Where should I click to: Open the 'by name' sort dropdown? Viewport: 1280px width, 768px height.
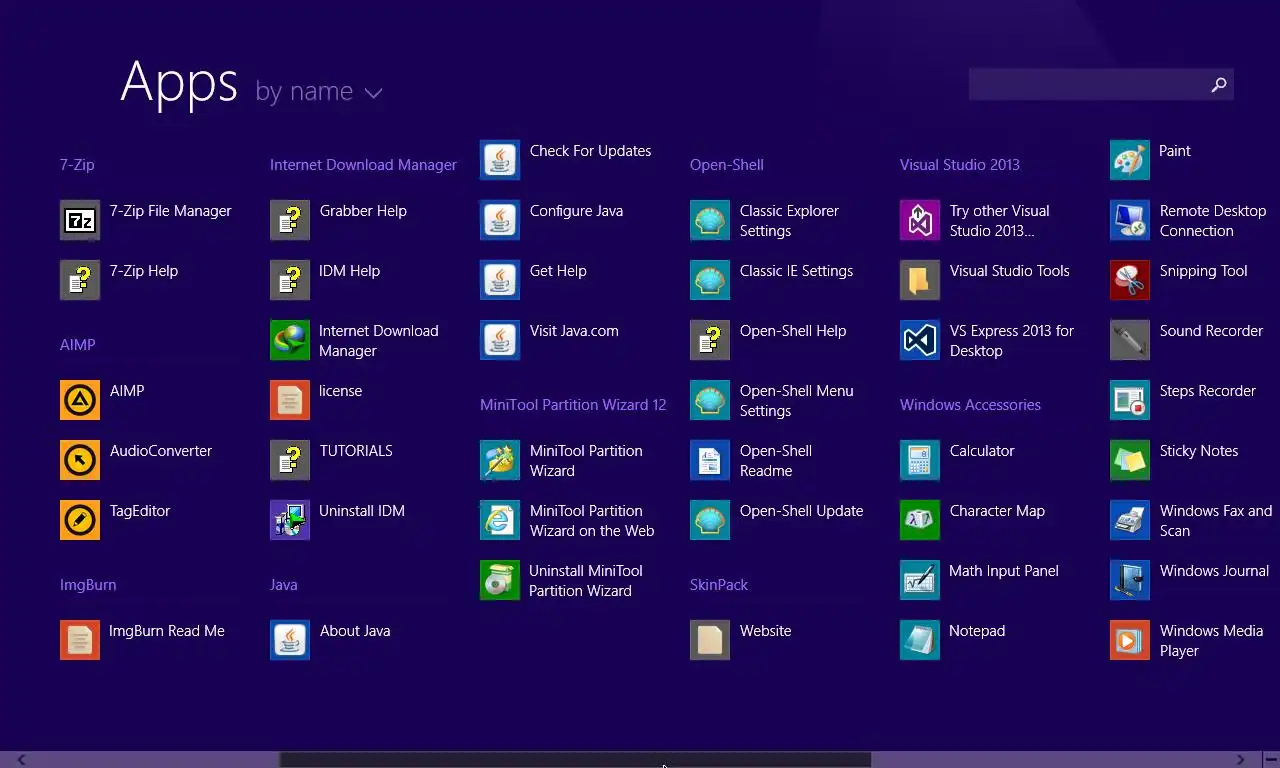click(319, 92)
